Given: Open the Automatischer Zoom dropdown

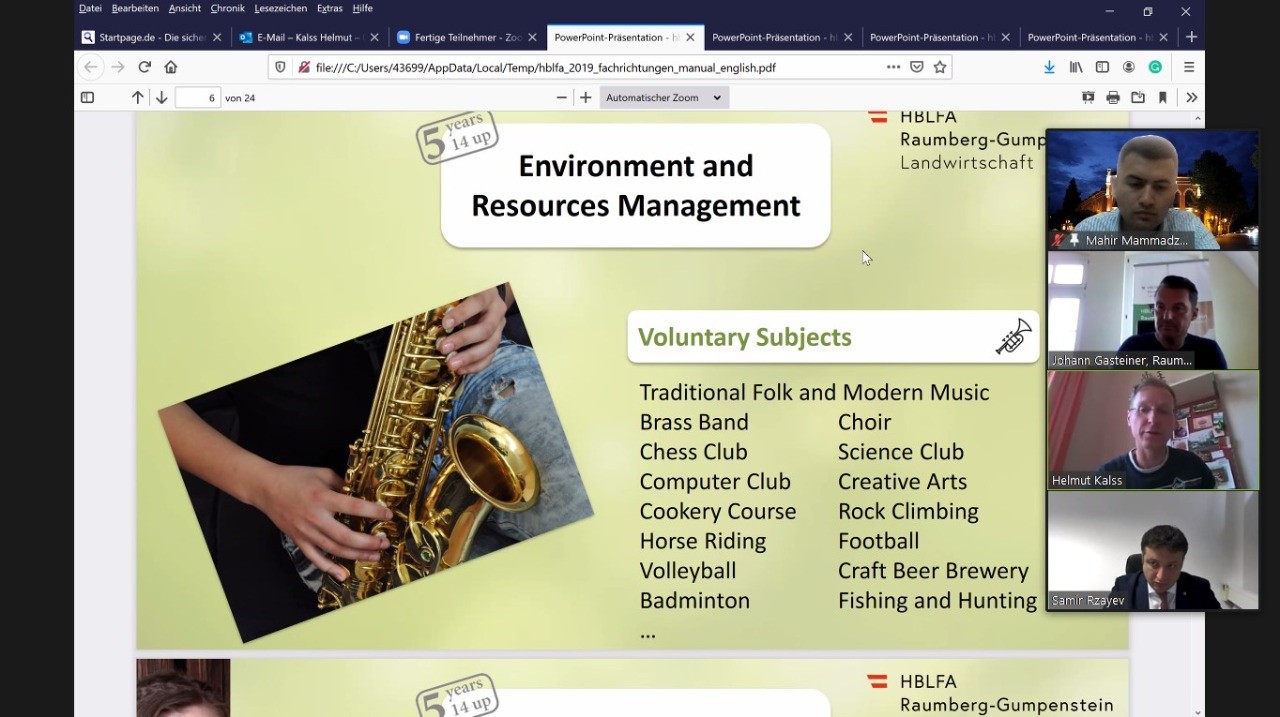Looking at the screenshot, I should point(664,98).
